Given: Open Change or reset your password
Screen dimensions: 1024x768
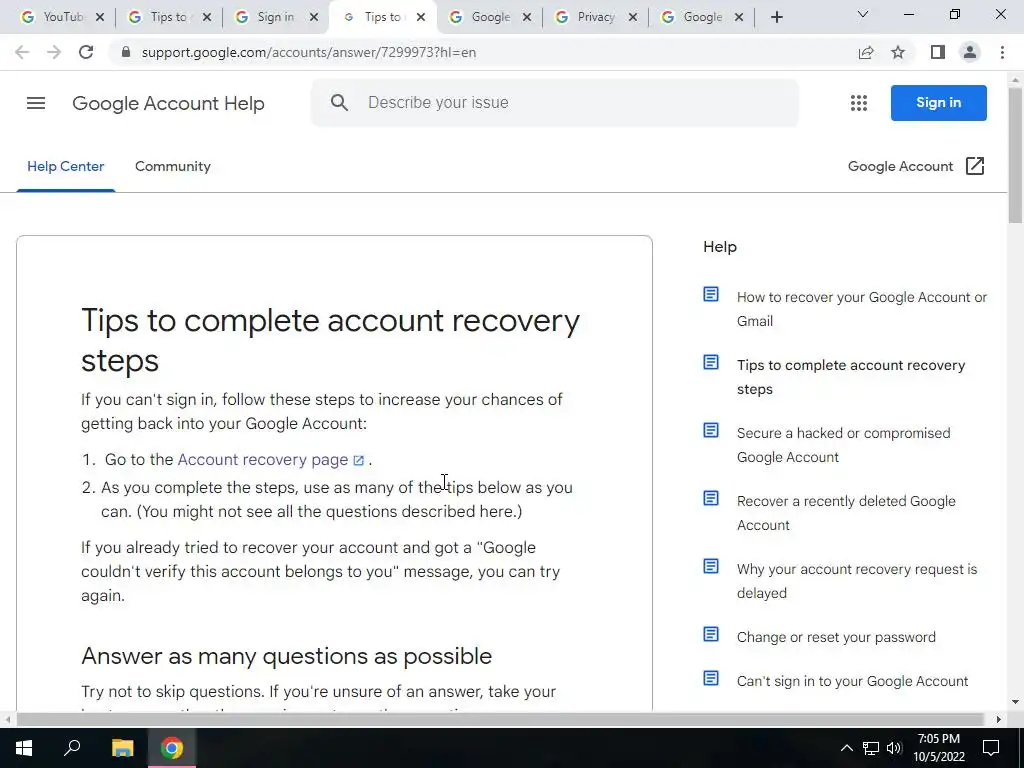Looking at the screenshot, I should coord(836,637).
